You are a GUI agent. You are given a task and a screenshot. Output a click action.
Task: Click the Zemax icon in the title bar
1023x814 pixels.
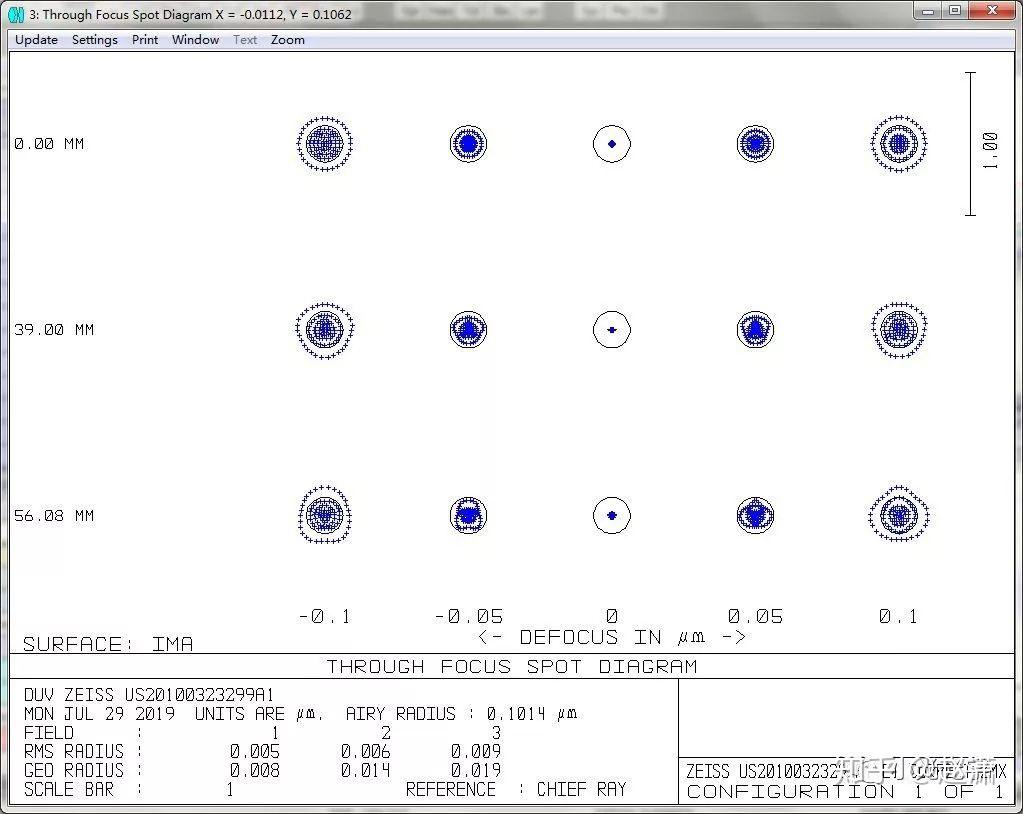tap(16, 14)
